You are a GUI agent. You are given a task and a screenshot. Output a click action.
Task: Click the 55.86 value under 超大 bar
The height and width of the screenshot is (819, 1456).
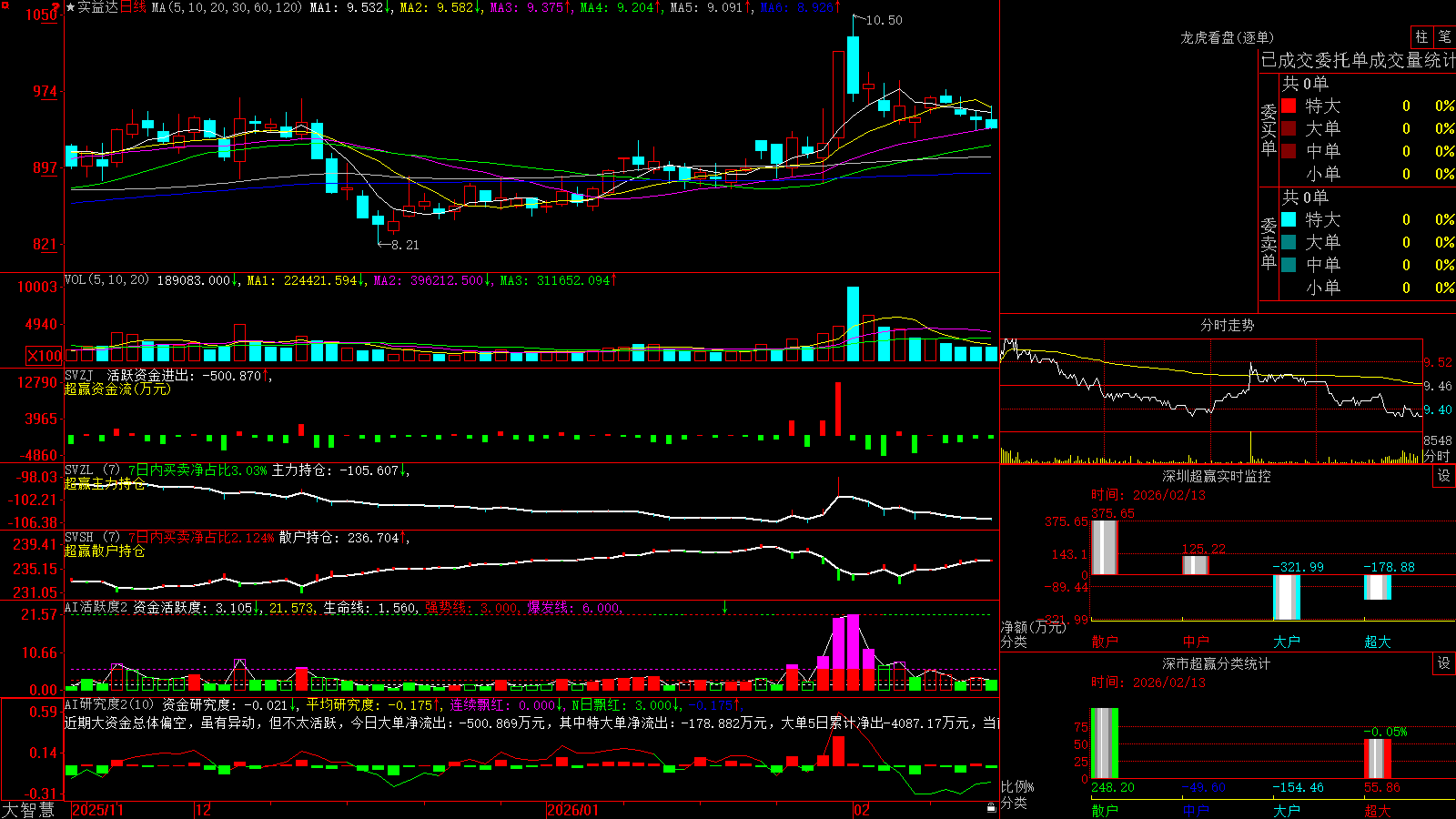1381,787
